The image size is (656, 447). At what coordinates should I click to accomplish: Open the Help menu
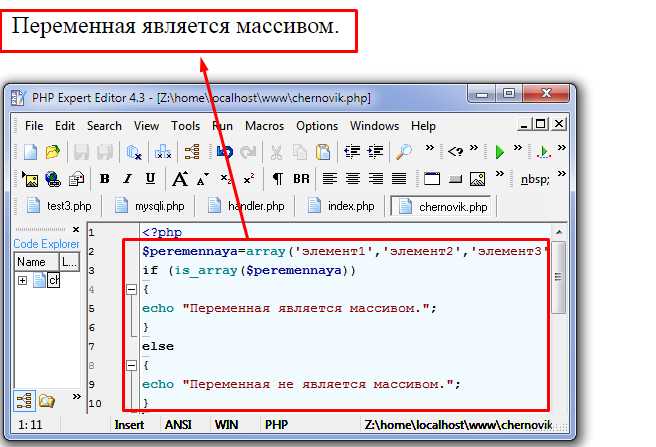click(423, 126)
